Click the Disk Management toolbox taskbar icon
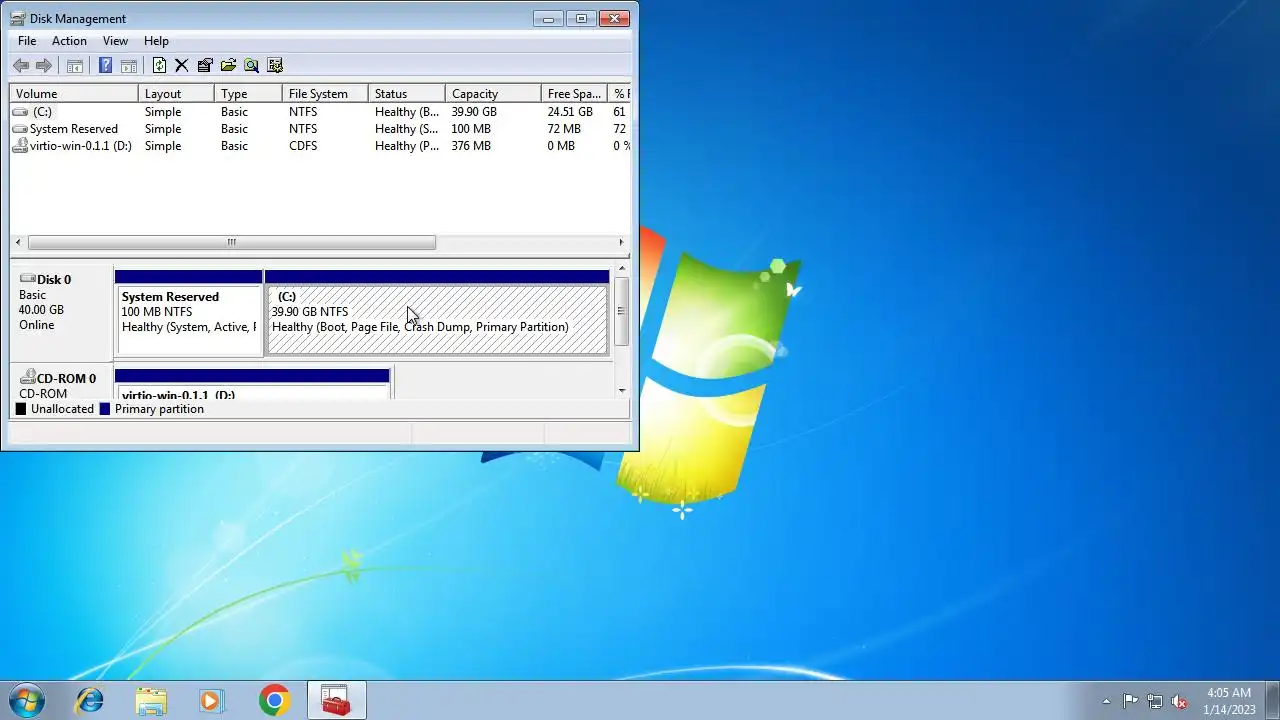 click(x=336, y=700)
